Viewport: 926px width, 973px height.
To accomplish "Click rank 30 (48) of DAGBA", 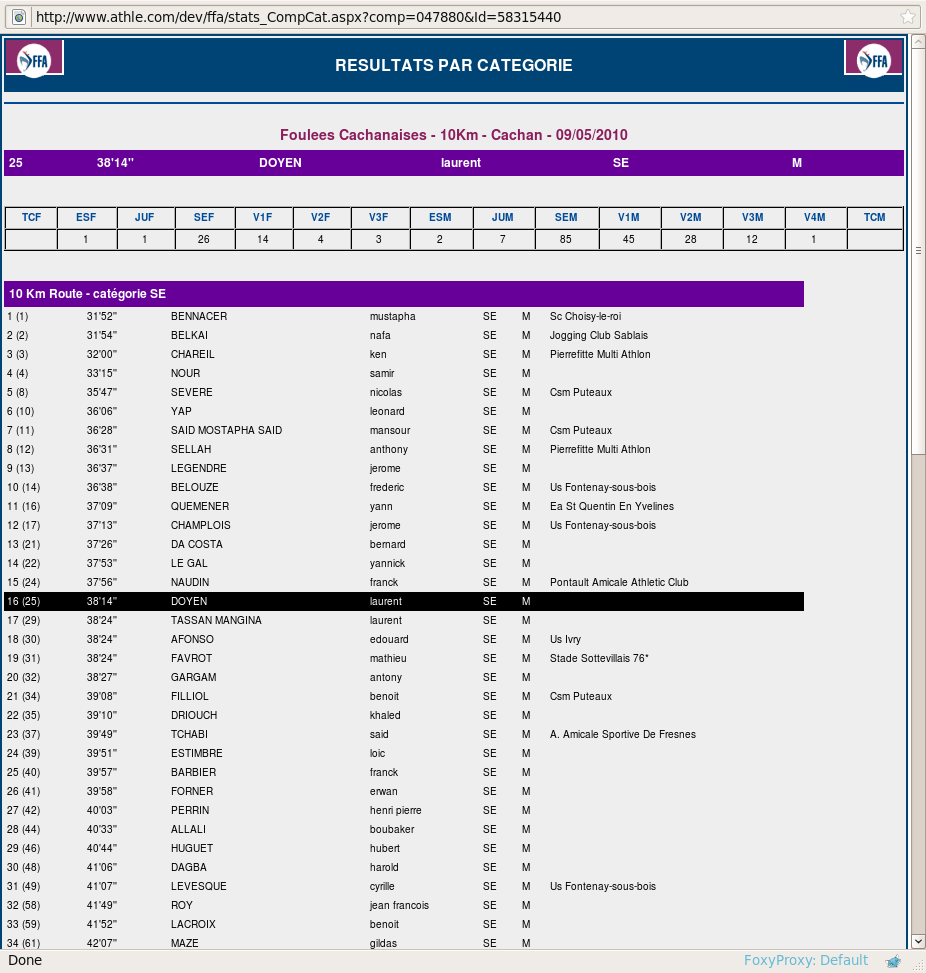I will (x=24, y=867).
